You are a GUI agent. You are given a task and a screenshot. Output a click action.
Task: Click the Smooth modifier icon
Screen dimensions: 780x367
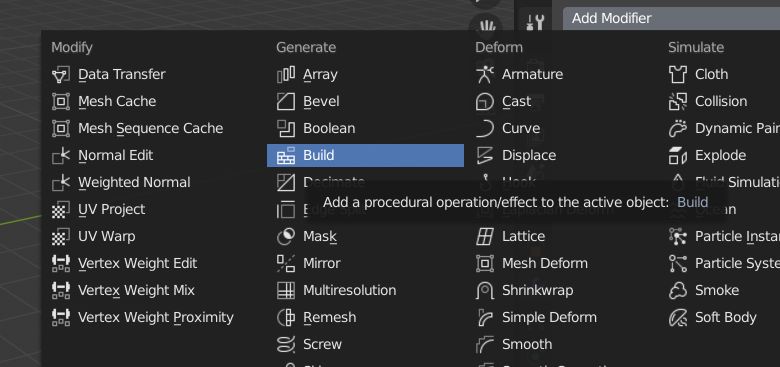(485, 344)
